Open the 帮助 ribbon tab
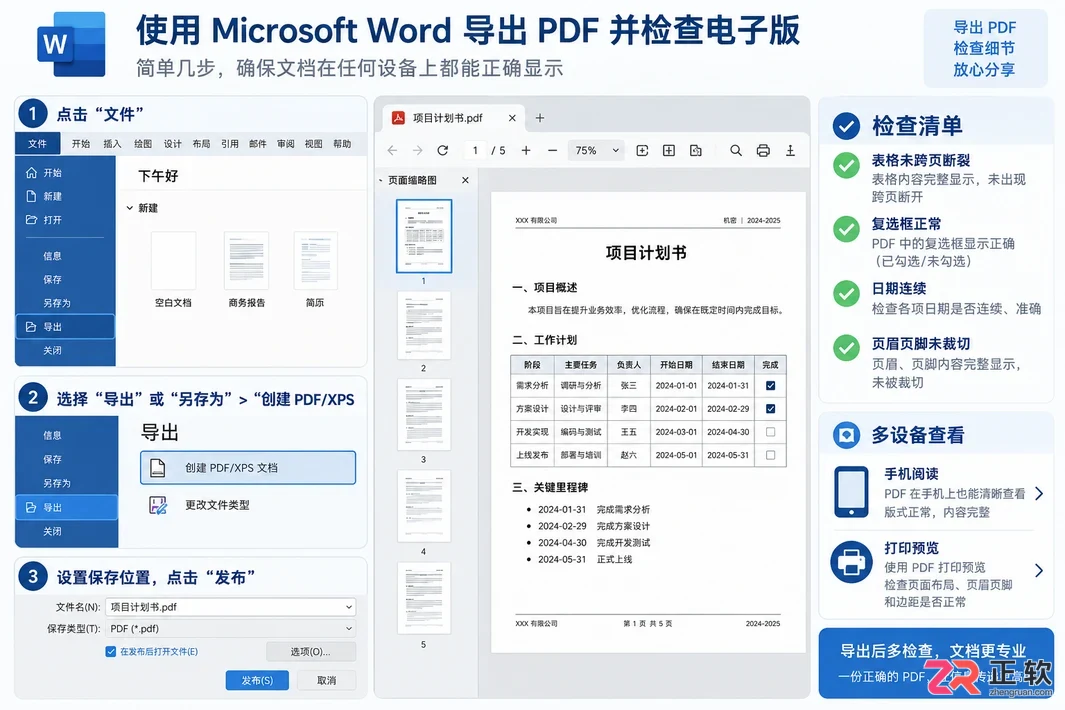Screen dimensions: 1065x710 coord(342,143)
